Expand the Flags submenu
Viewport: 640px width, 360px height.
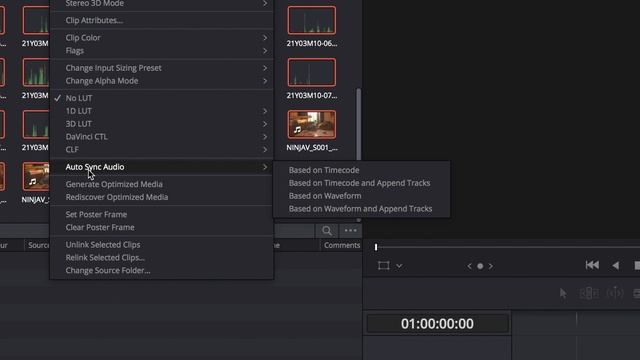tap(162, 51)
